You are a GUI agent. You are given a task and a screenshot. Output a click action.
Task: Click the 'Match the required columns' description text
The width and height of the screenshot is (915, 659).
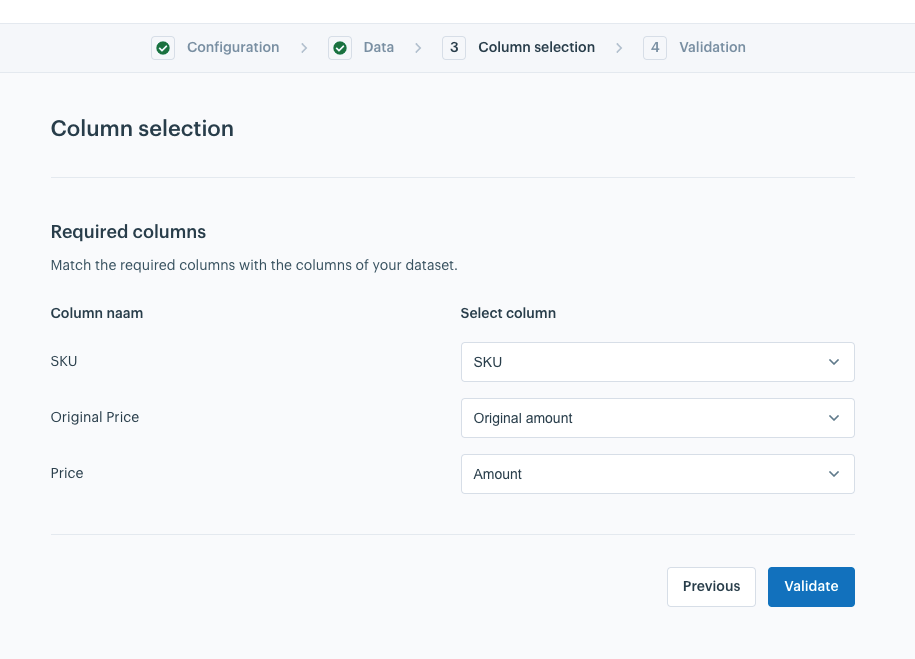point(254,266)
